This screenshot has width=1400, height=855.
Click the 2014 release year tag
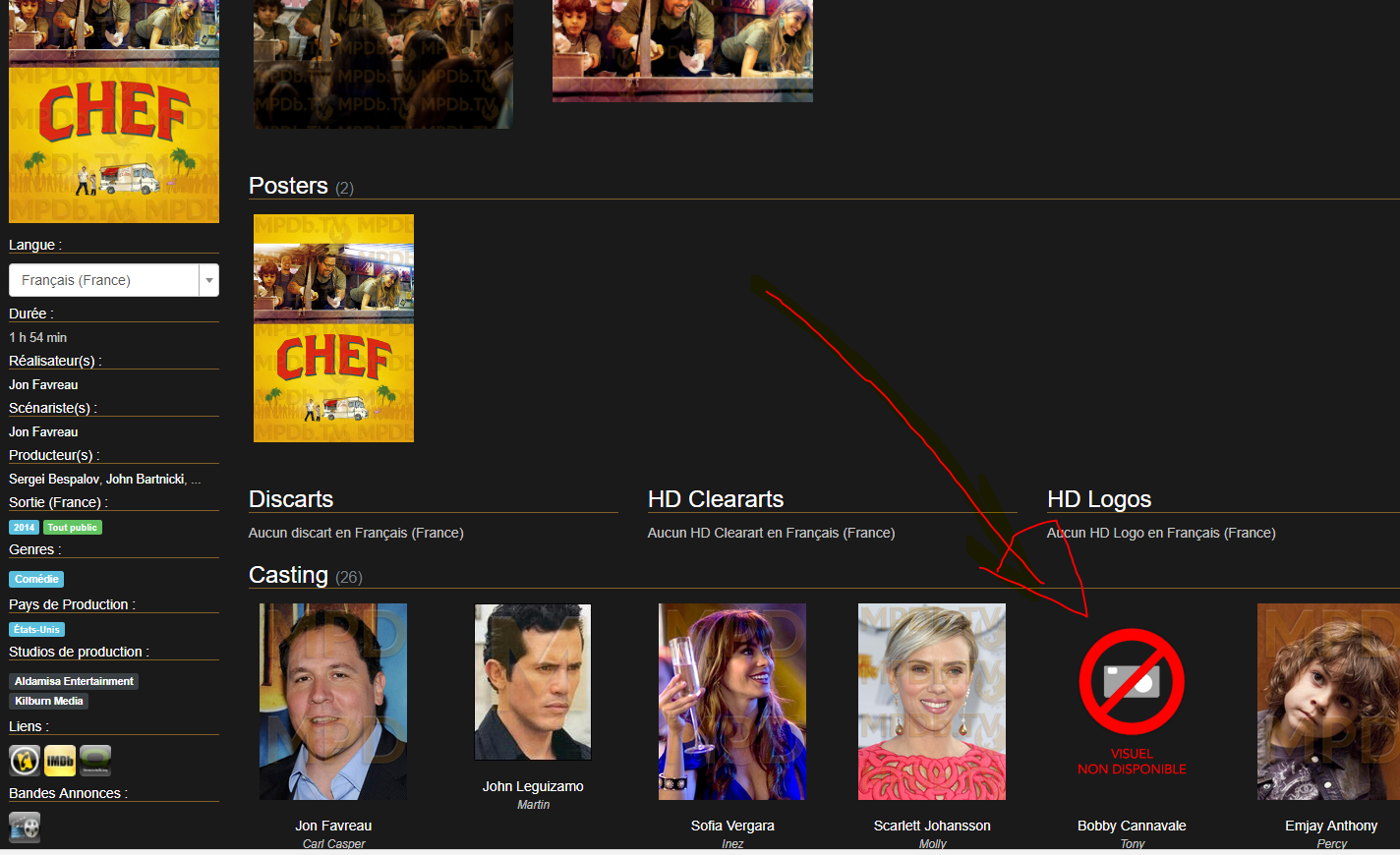tap(25, 528)
